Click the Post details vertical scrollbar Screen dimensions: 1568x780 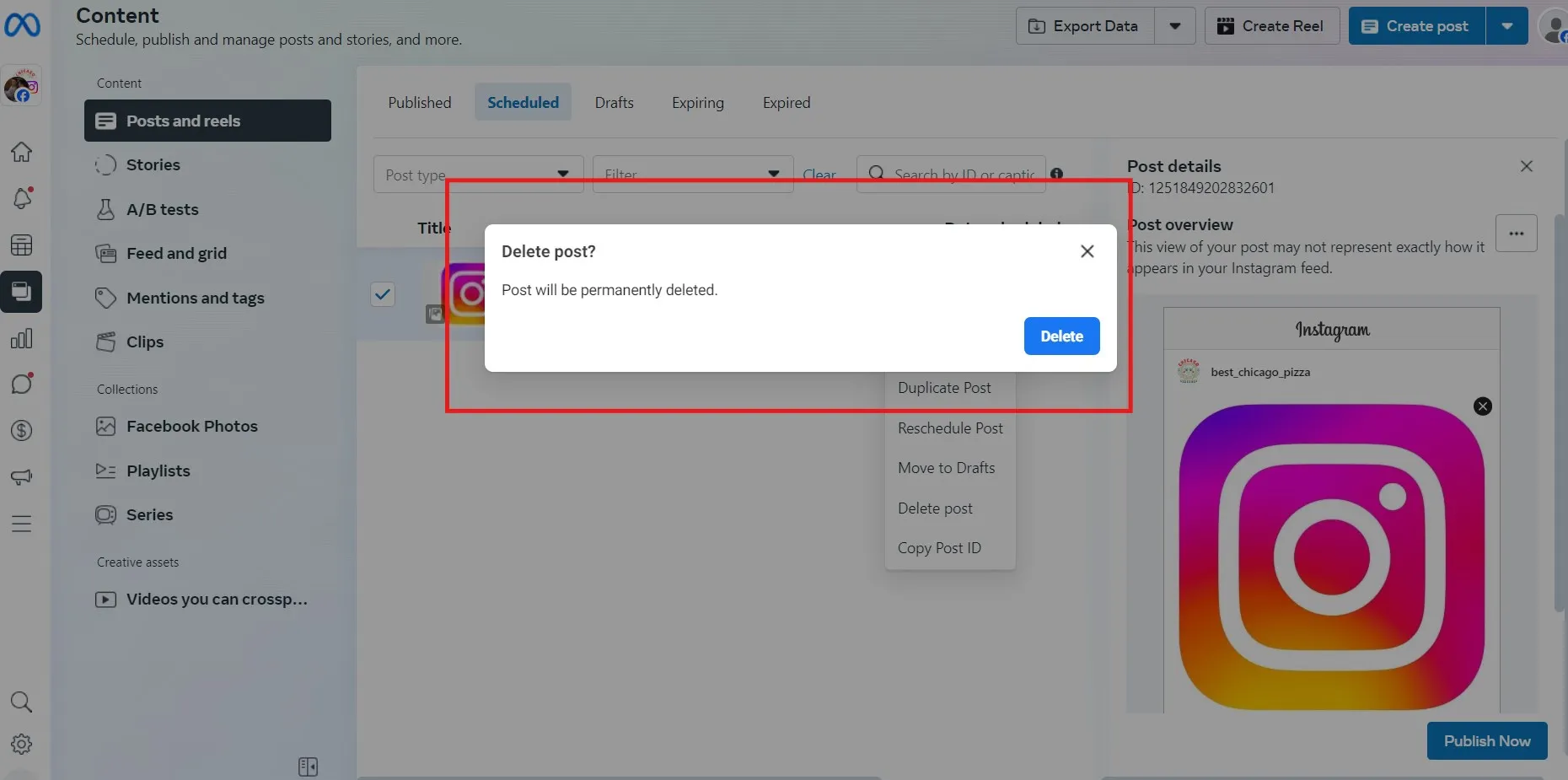pos(1560,413)
